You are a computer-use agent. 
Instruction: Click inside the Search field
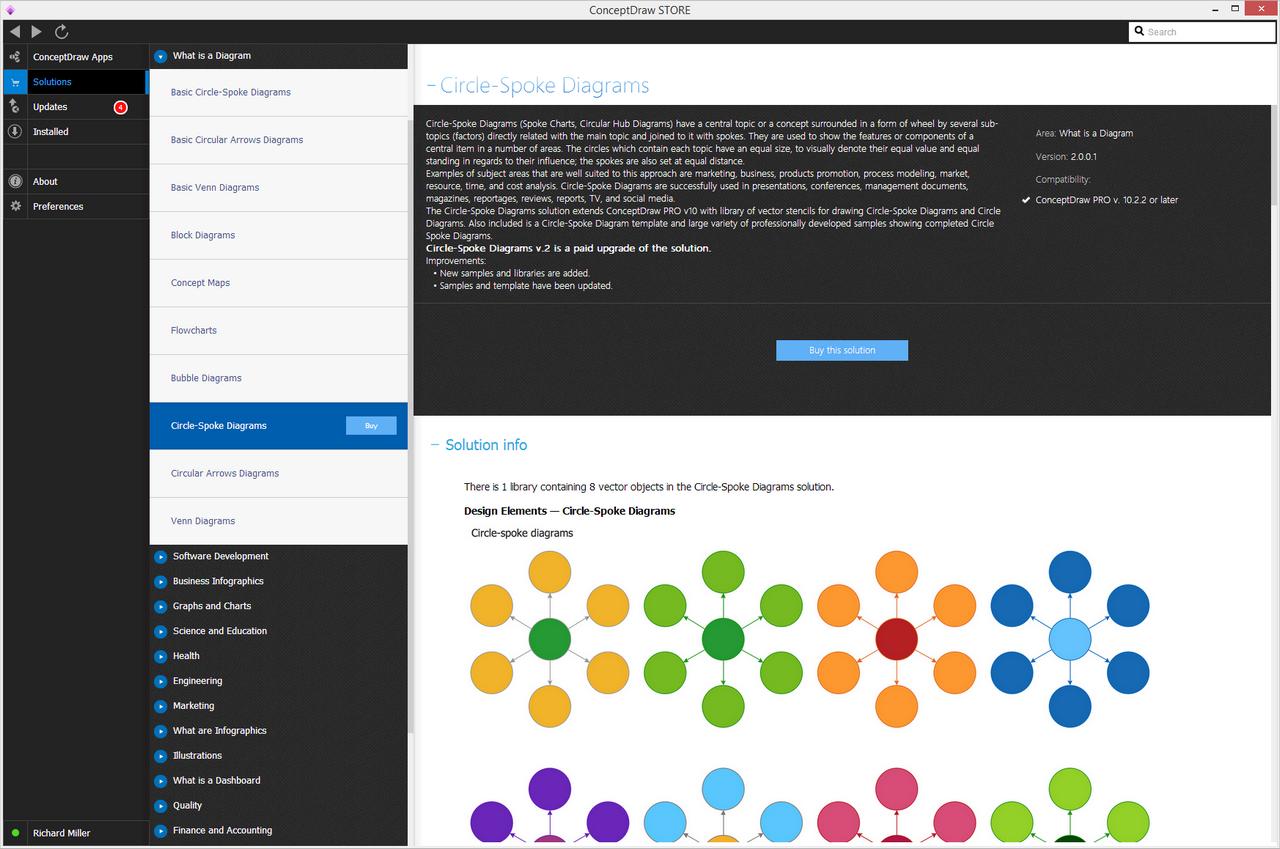pos(1202,32)
